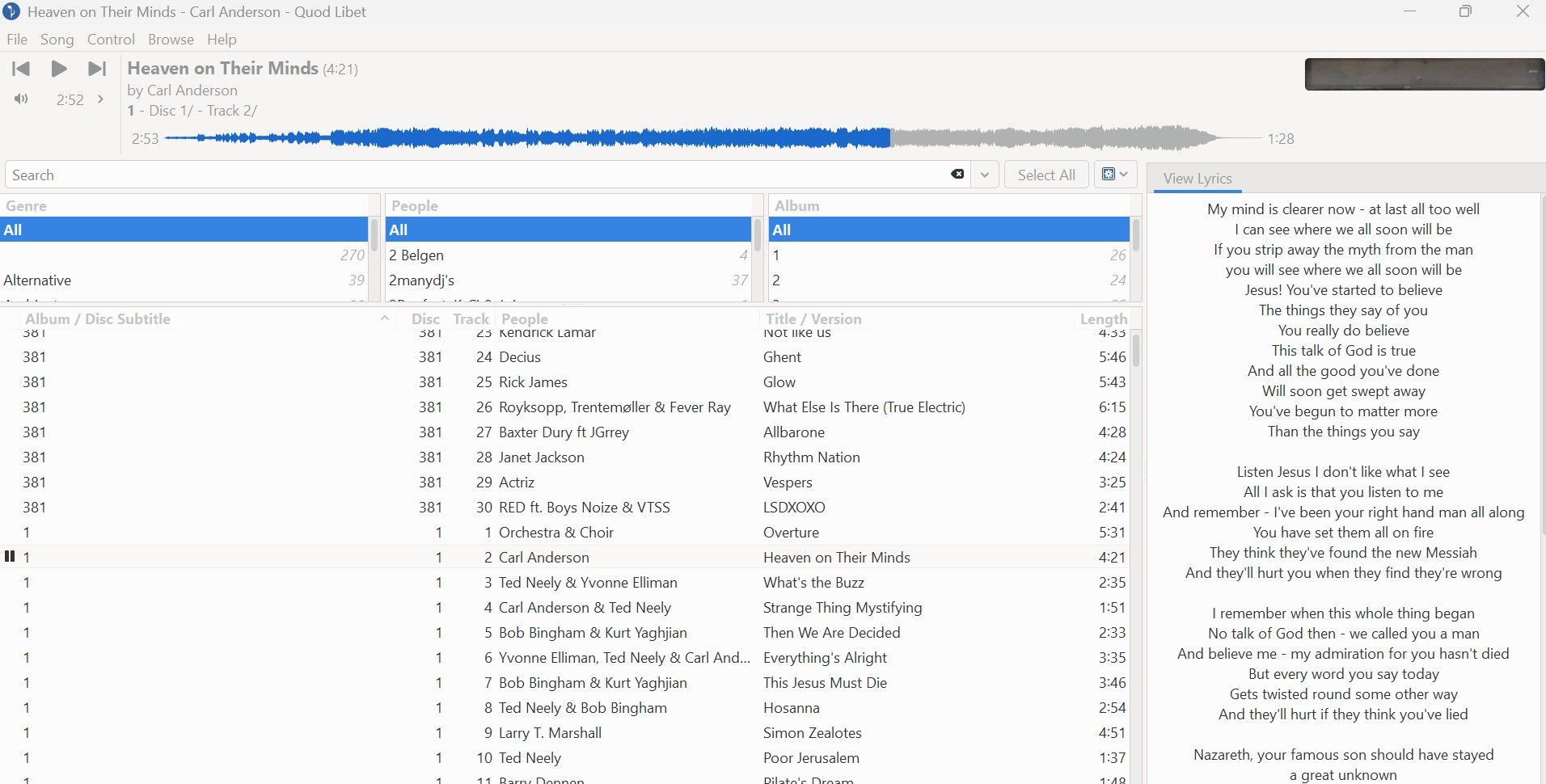Clear the search field with X icon
The image size is (1546, 784).
pos(957,174)
